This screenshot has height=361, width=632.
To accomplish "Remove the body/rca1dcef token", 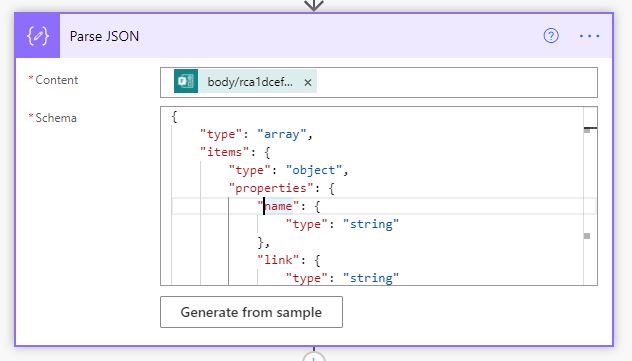I will pyautogui.click(x=308, y=82).
